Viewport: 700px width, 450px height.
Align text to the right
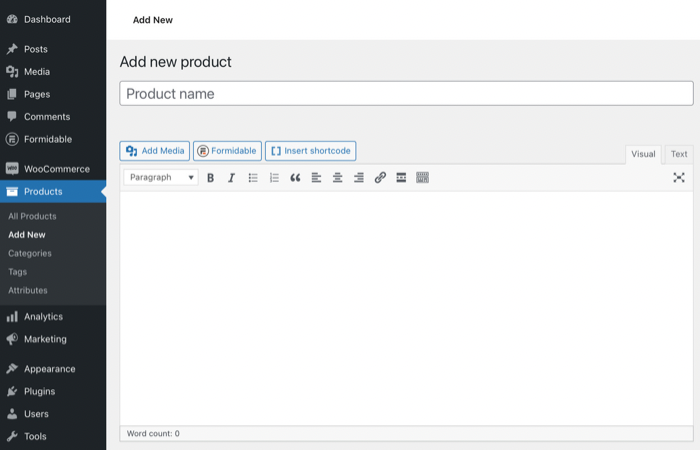(x=359, y=178)
